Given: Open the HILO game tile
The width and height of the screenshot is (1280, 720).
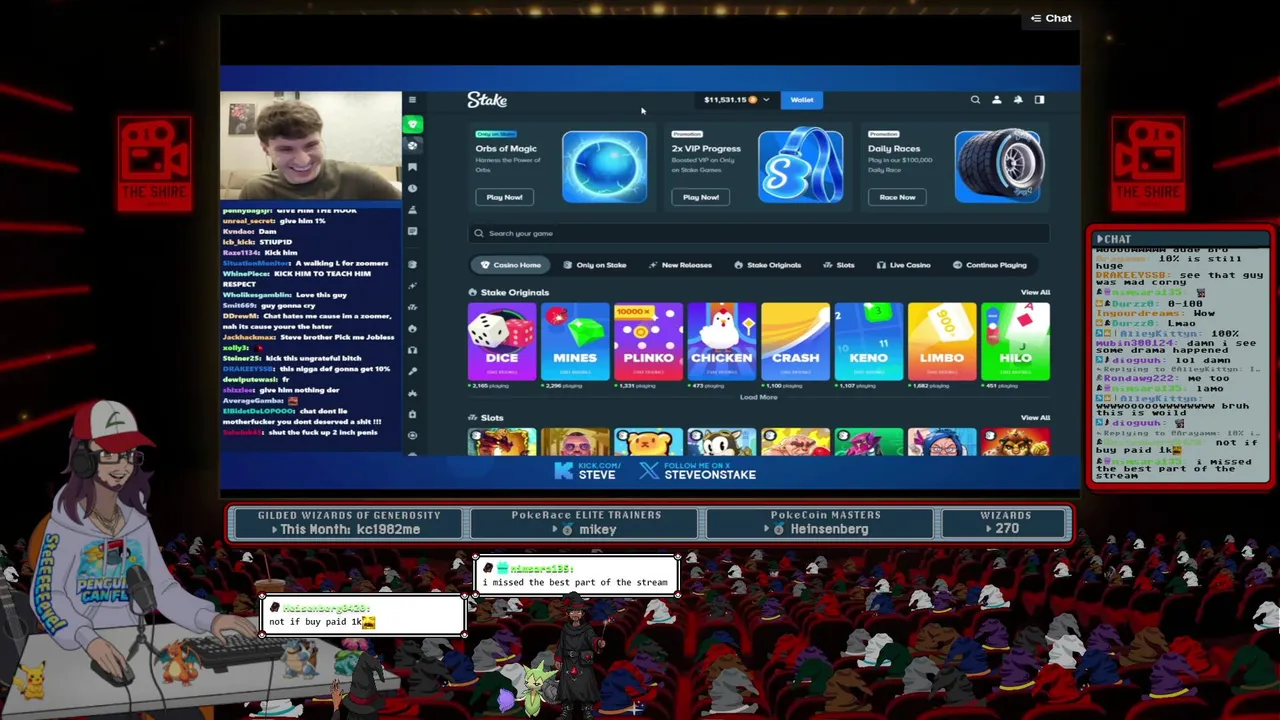Looking at the screenshot, I should 1015,341.
